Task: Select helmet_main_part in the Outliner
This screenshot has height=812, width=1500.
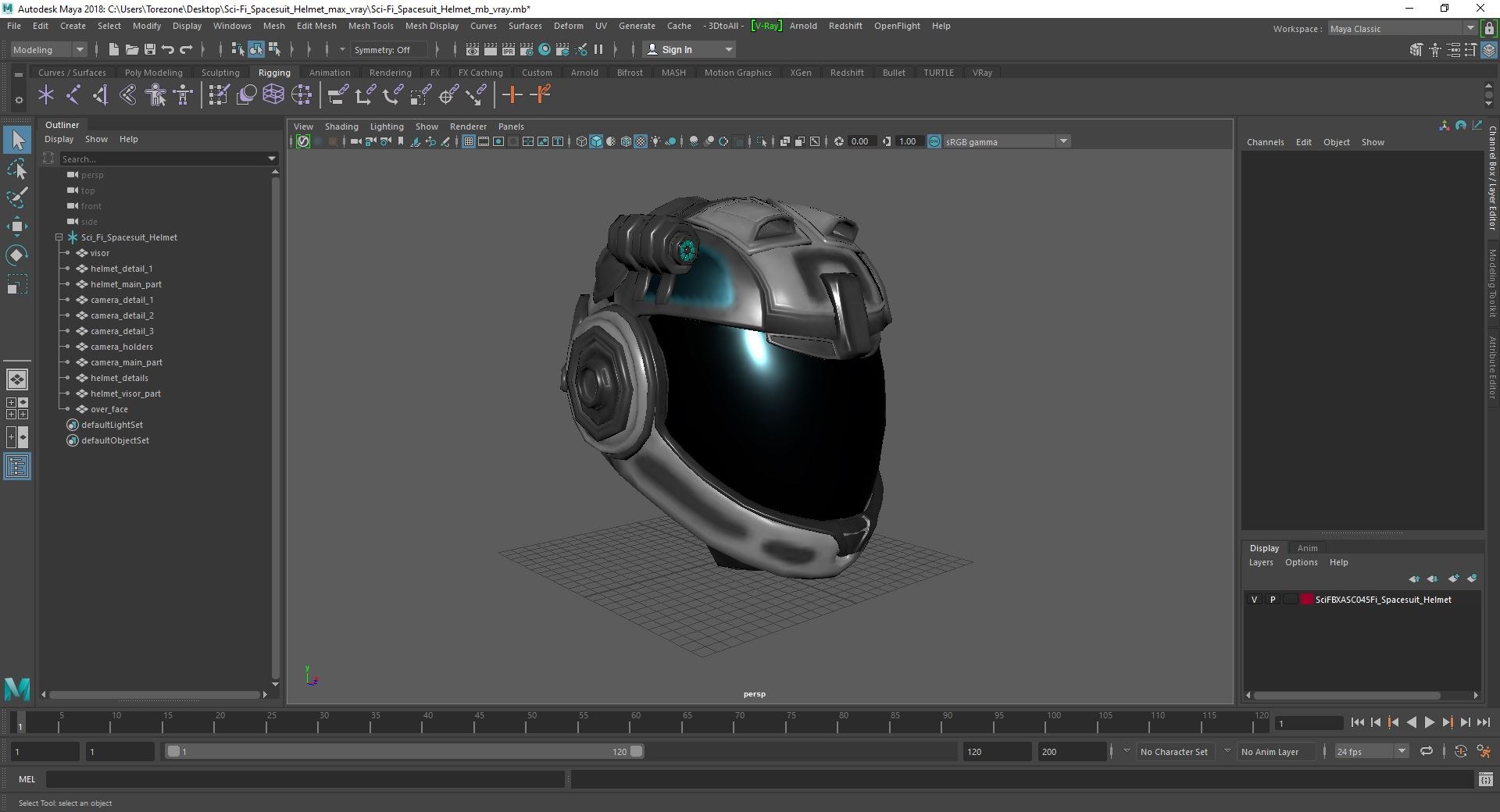Action: pyautogui.click(x=126, y=284)
